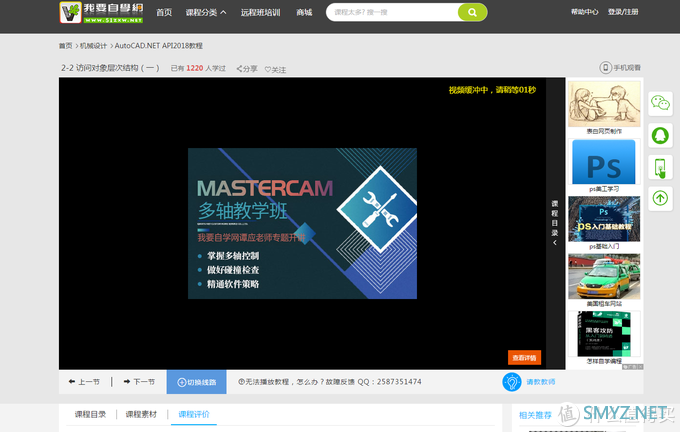Click AutoCAD.NET API2018教程 breadcrumb link

click(x=159, y=46)
